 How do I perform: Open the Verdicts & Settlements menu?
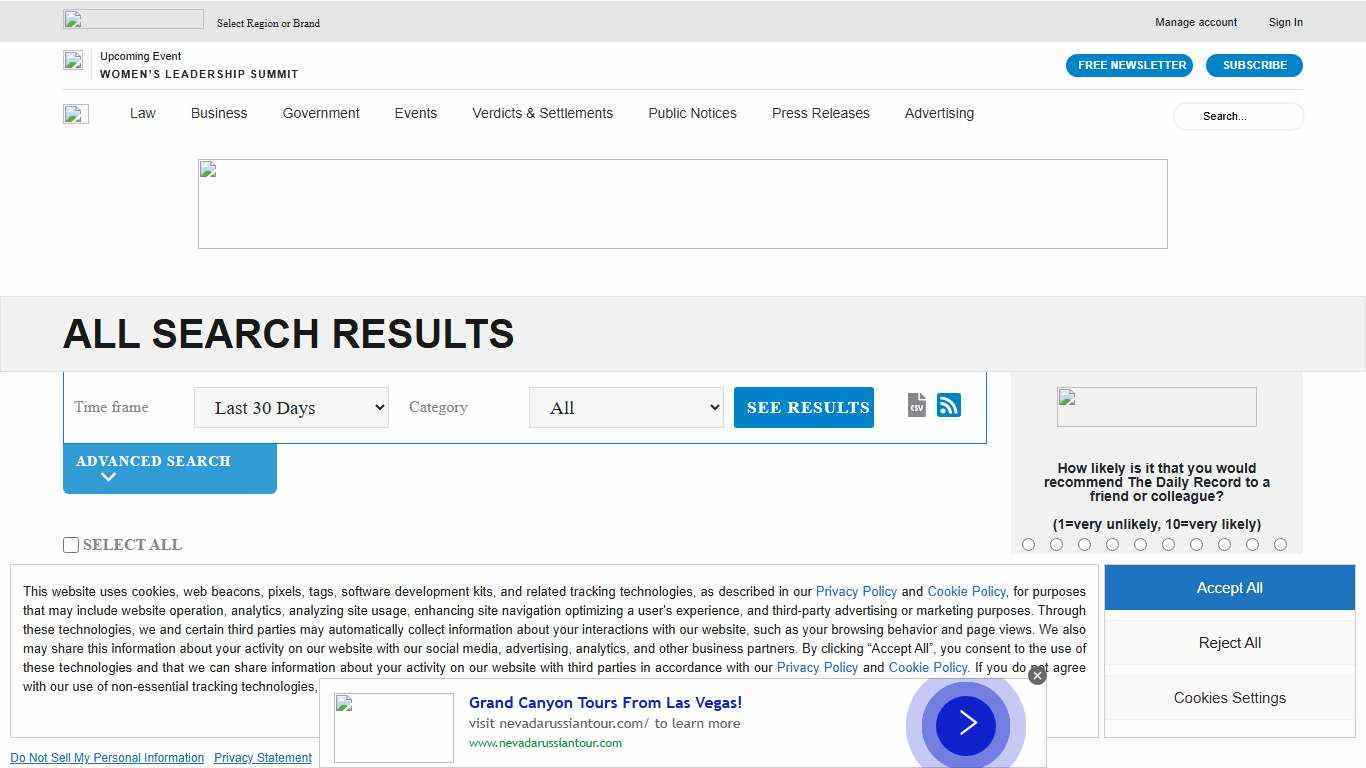point(542,113)
